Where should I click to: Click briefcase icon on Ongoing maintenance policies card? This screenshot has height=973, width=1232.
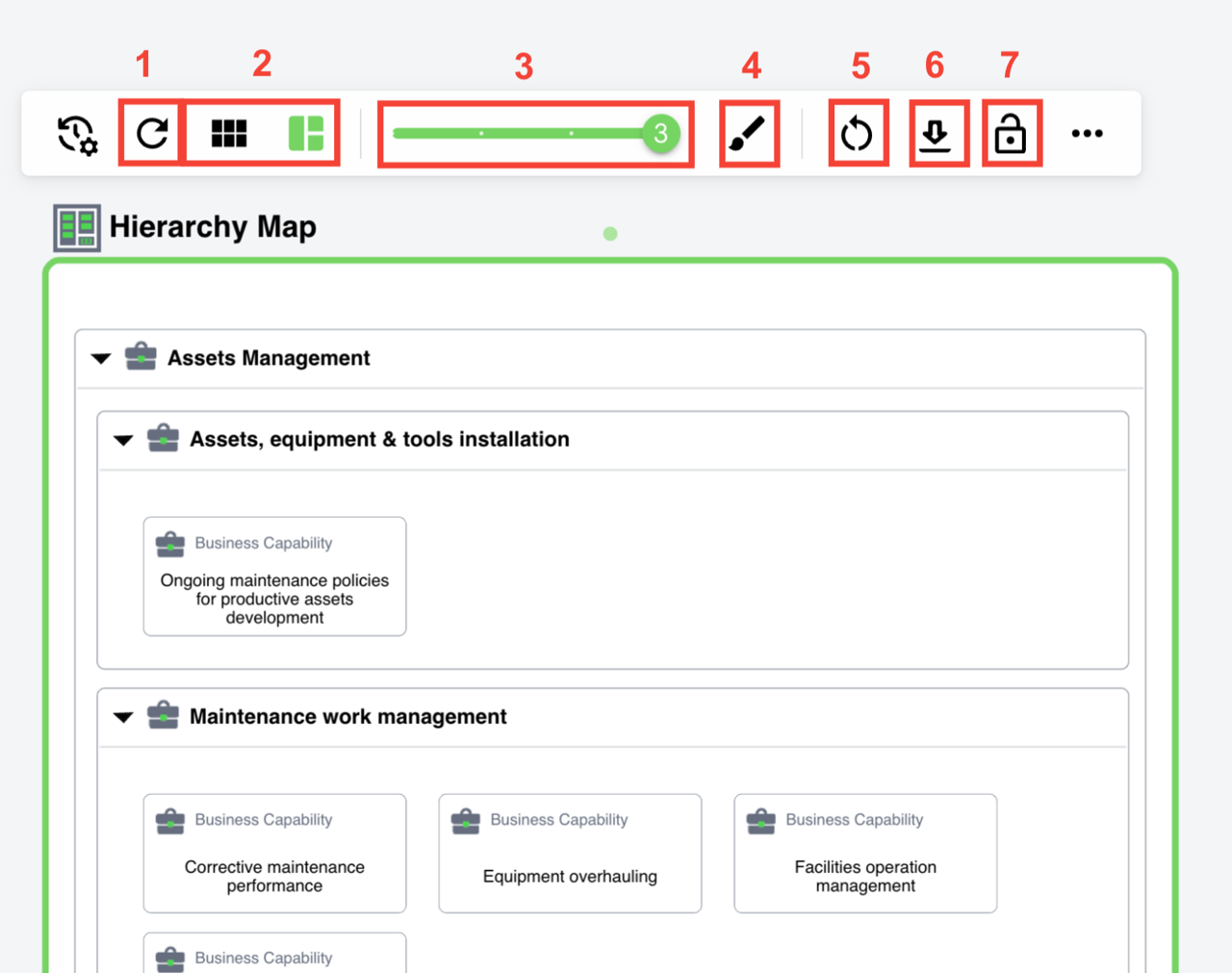pos(170,544)
